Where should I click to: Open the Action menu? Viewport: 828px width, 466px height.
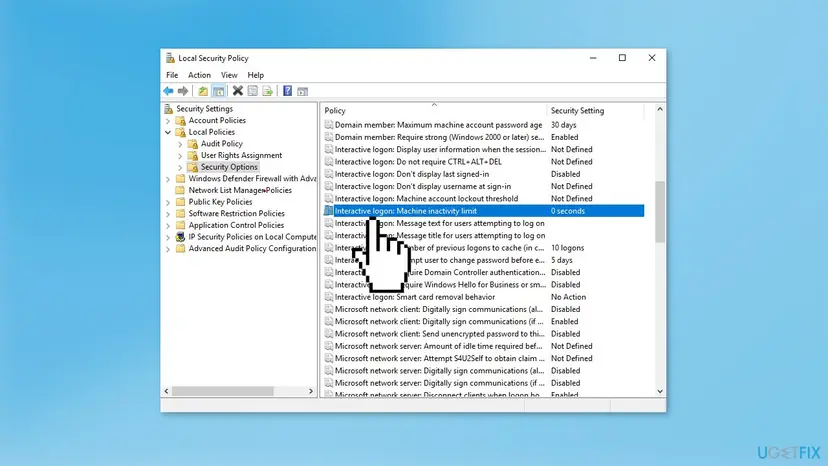click(199, 75)
